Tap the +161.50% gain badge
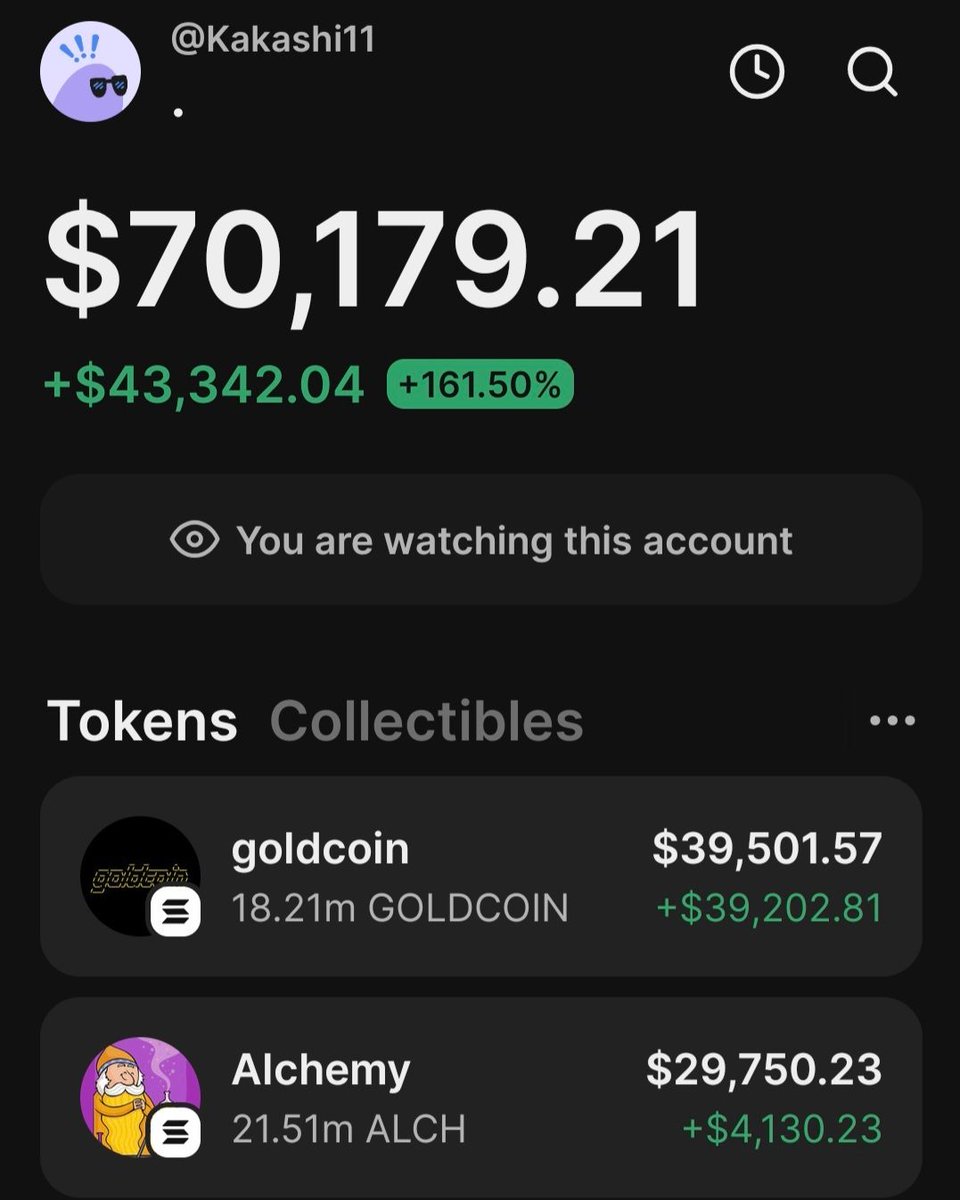960x1200 pixels. [x=480, y=385]
